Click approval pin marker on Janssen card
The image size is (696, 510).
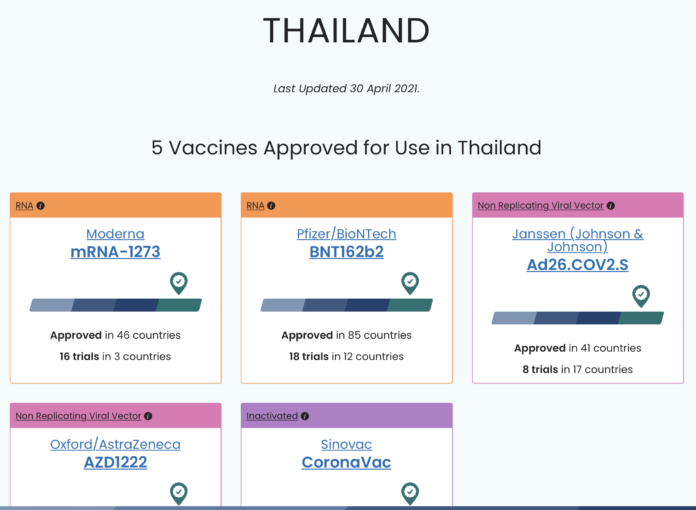[641, 296]
